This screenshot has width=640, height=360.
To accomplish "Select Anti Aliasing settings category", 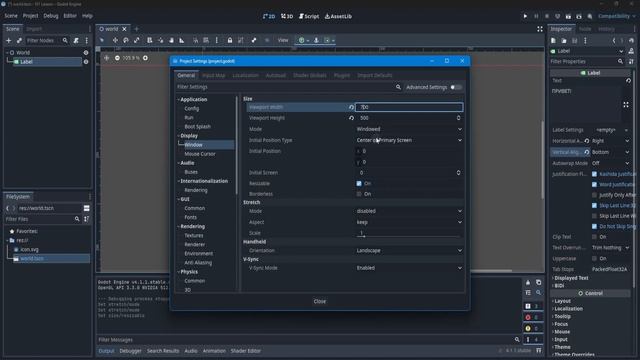I will (x=198, y=262).
